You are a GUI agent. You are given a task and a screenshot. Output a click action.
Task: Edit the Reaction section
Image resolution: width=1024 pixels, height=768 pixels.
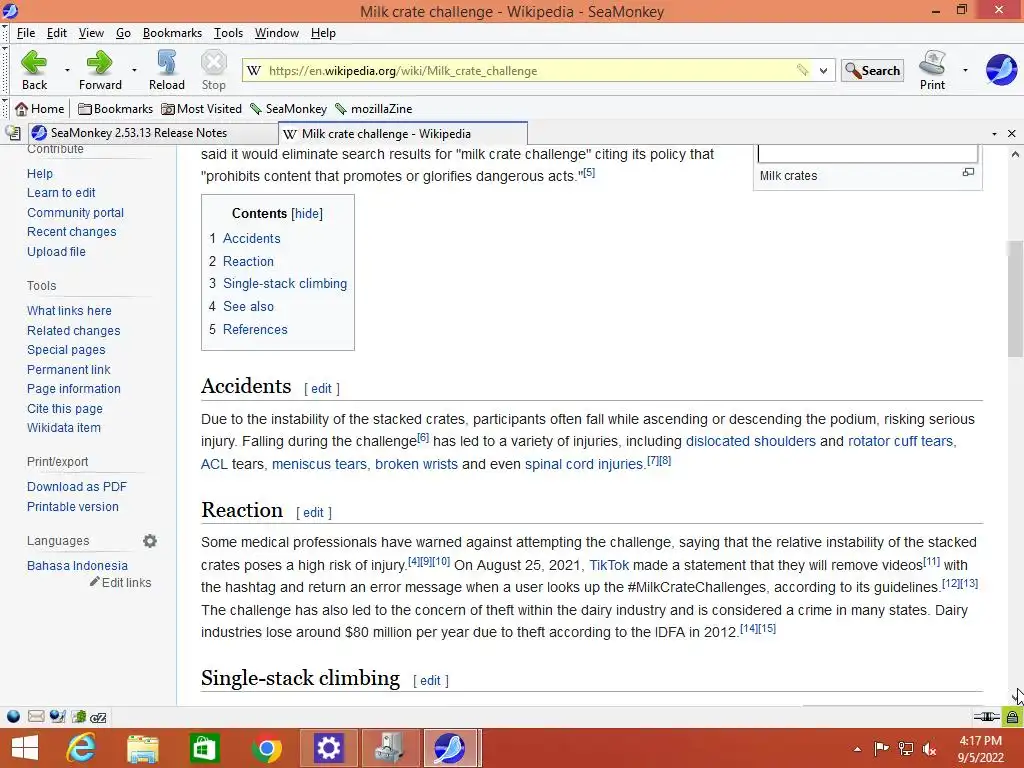[x=313, y=513]
